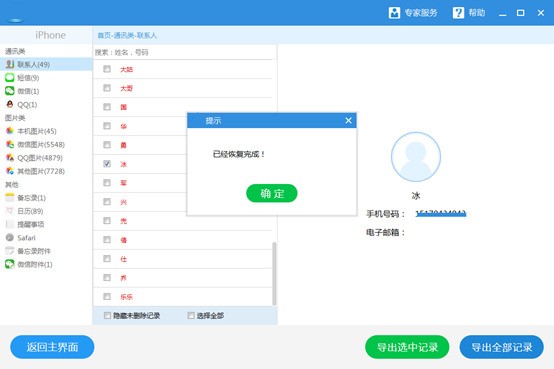Click 导出全部记录 export all button
Viewport: 554px width, 369px height.
pos(502,347)
